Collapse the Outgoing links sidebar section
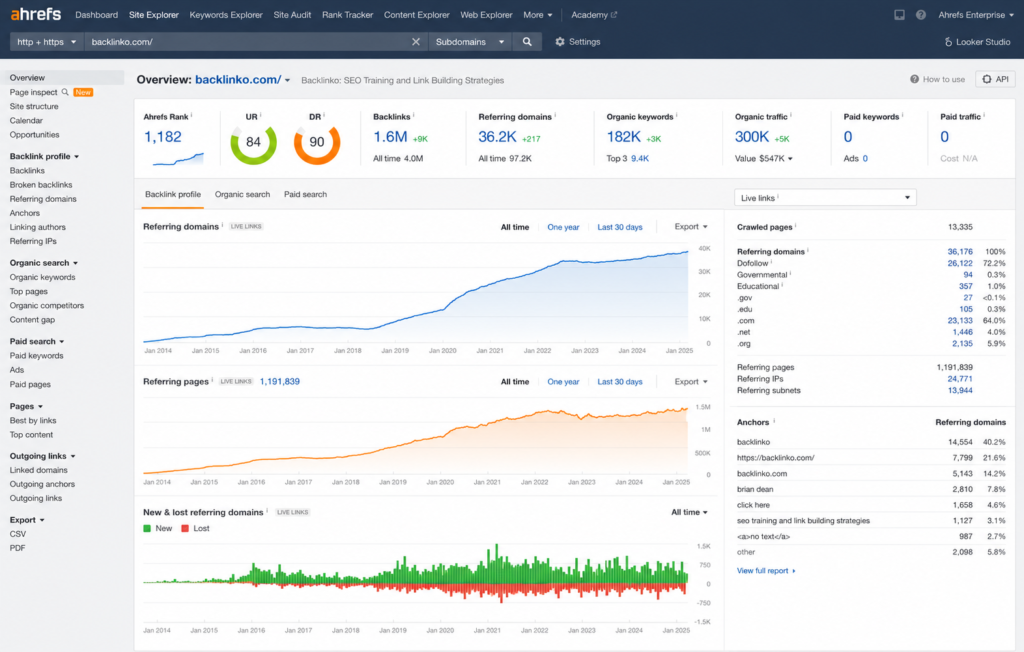This screenshot has width=1024, height=652. (x=42, y=456)
